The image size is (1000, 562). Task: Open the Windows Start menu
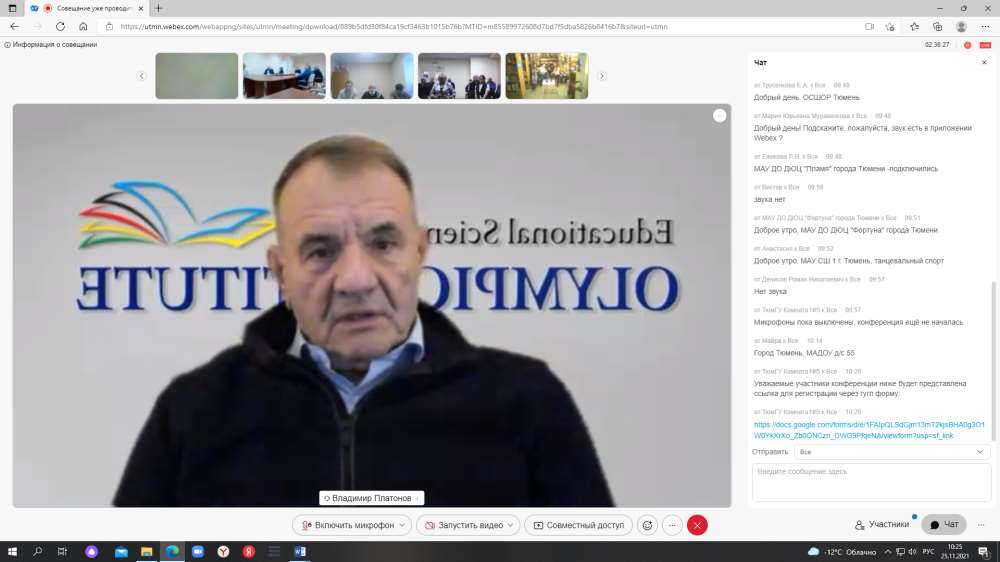point(12,552)
